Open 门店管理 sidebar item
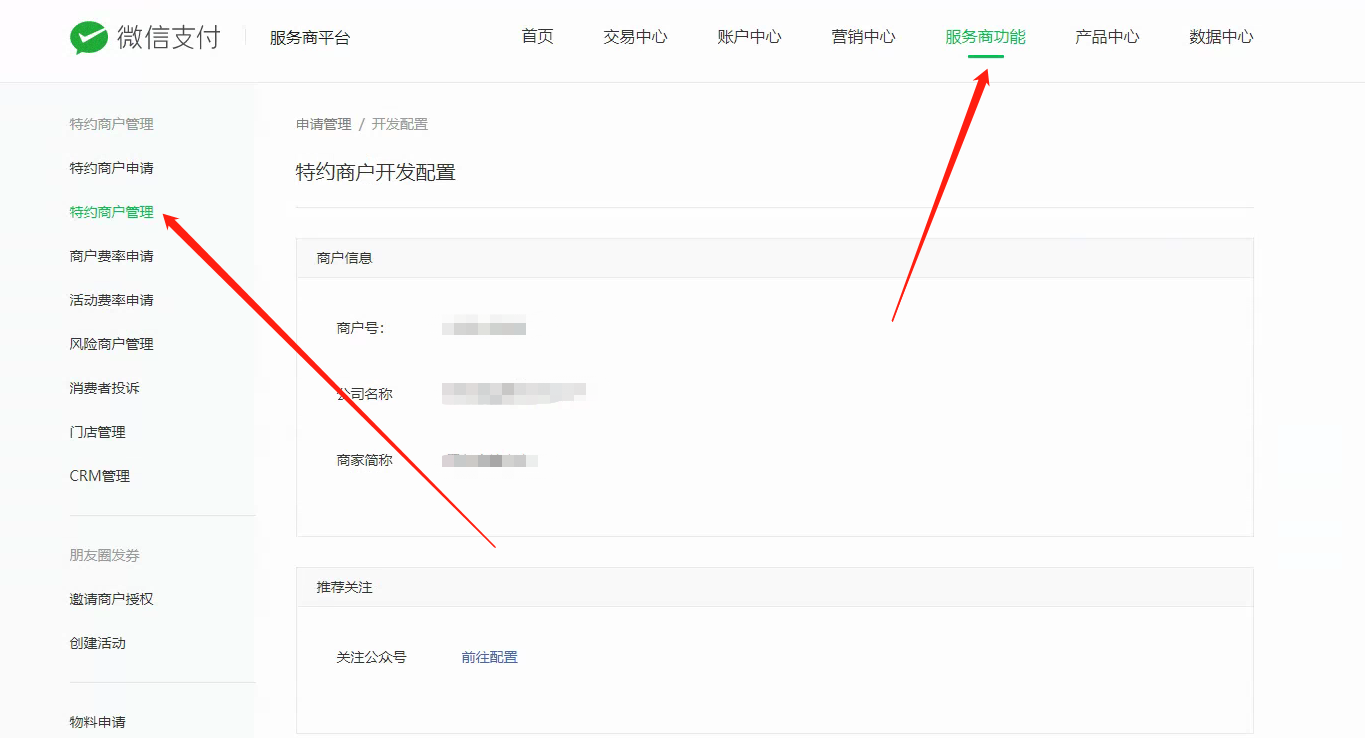1365x738 pixels. click(97, 432)
